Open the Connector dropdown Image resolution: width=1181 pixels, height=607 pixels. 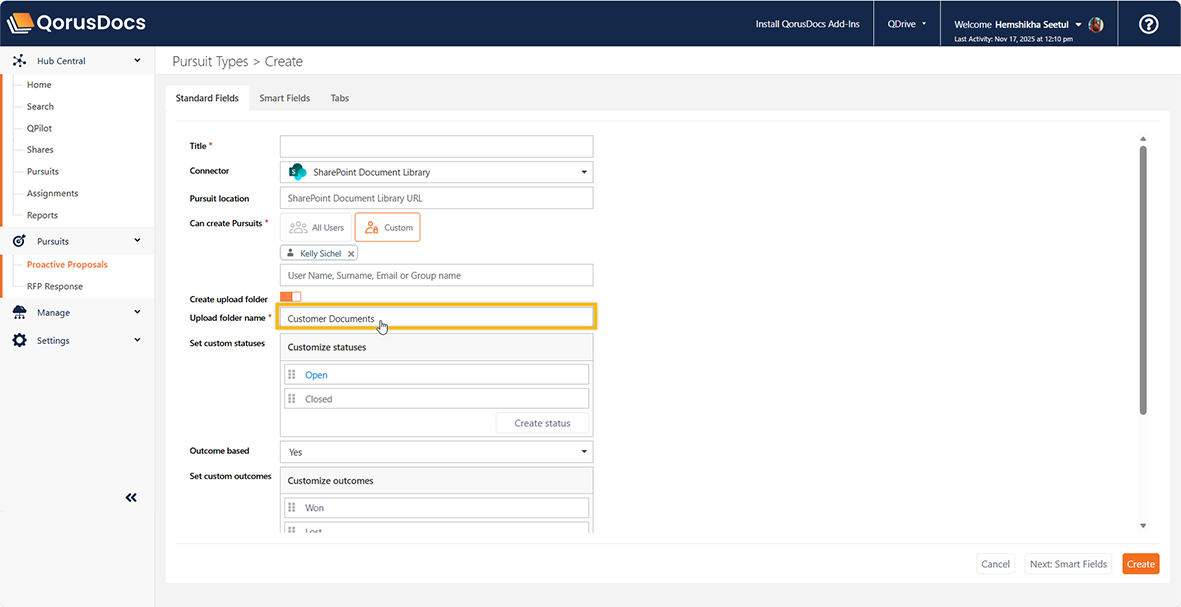click(436, 172)
